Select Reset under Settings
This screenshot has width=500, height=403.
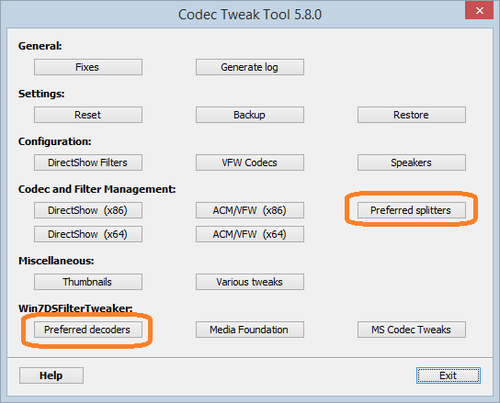(88, 115)
